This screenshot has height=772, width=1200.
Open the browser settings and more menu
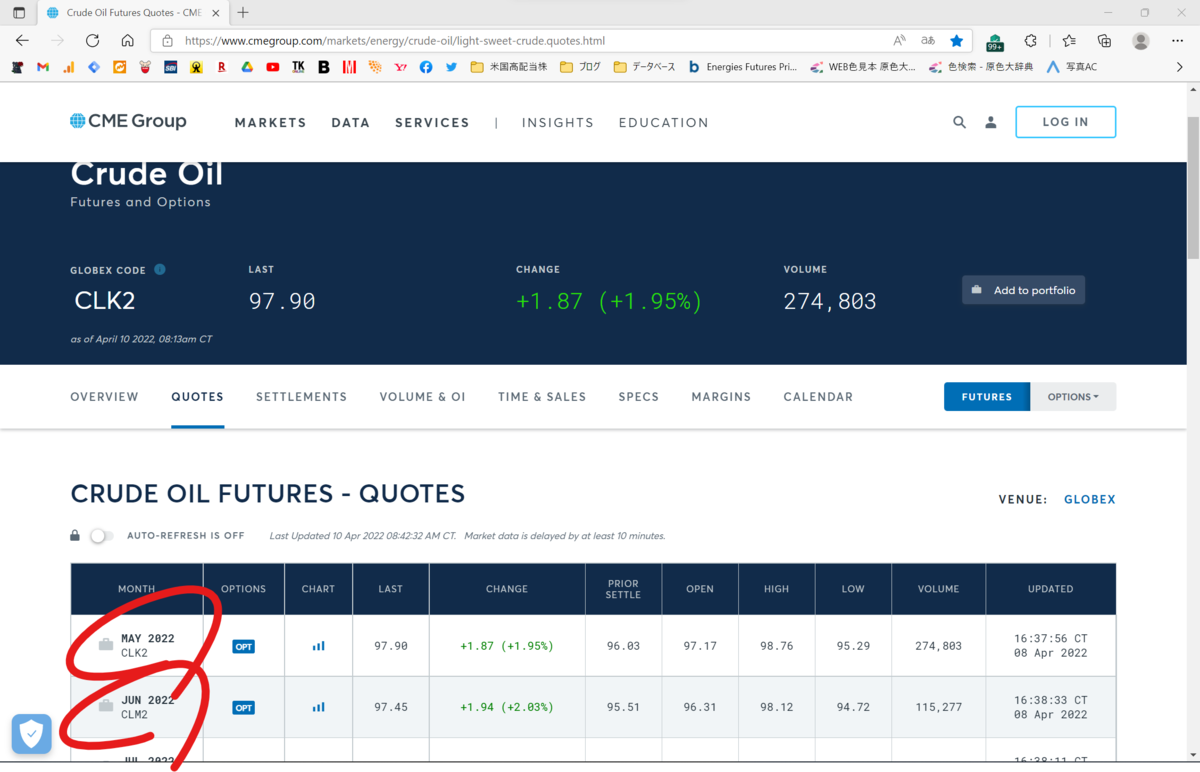tap(1178, 41)
